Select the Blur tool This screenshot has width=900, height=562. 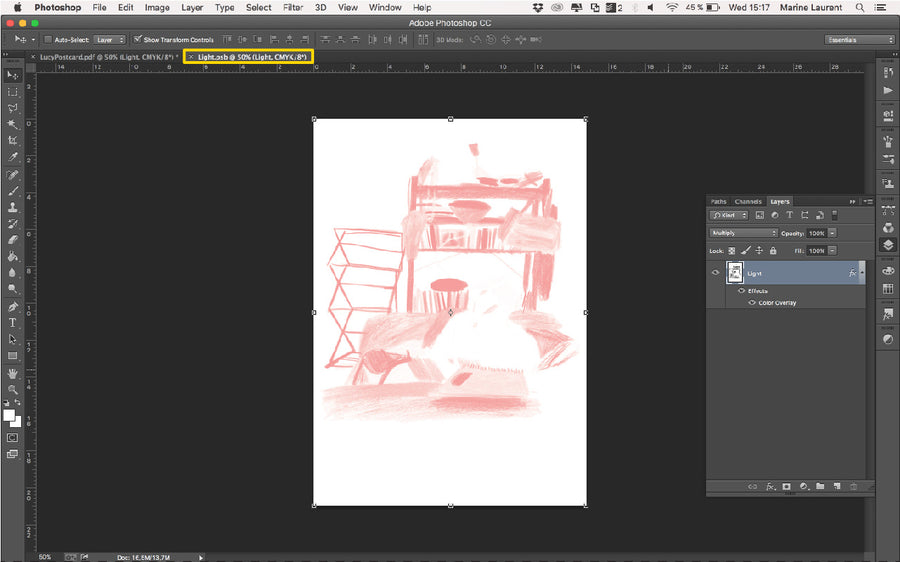coord(12,272)
